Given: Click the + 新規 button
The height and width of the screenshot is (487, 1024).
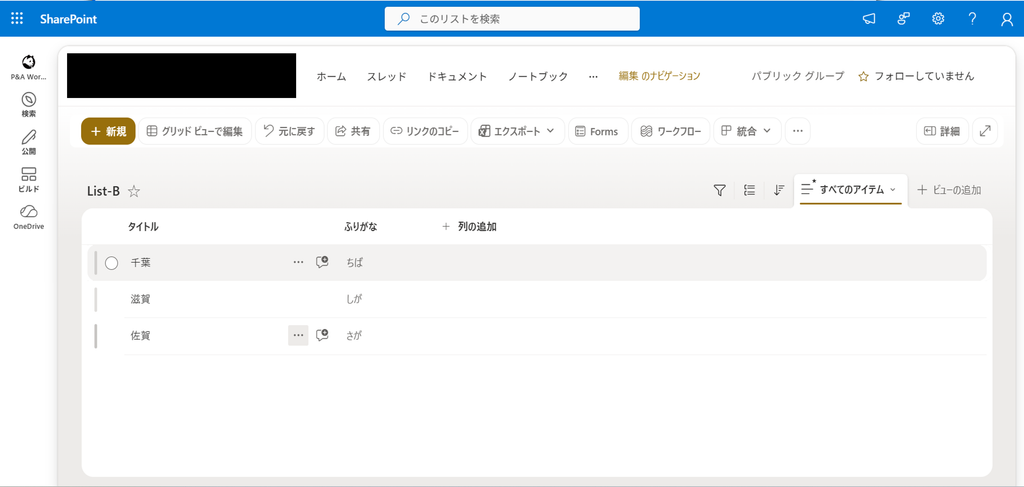Looking at the screenshot, I should (108, 131).
